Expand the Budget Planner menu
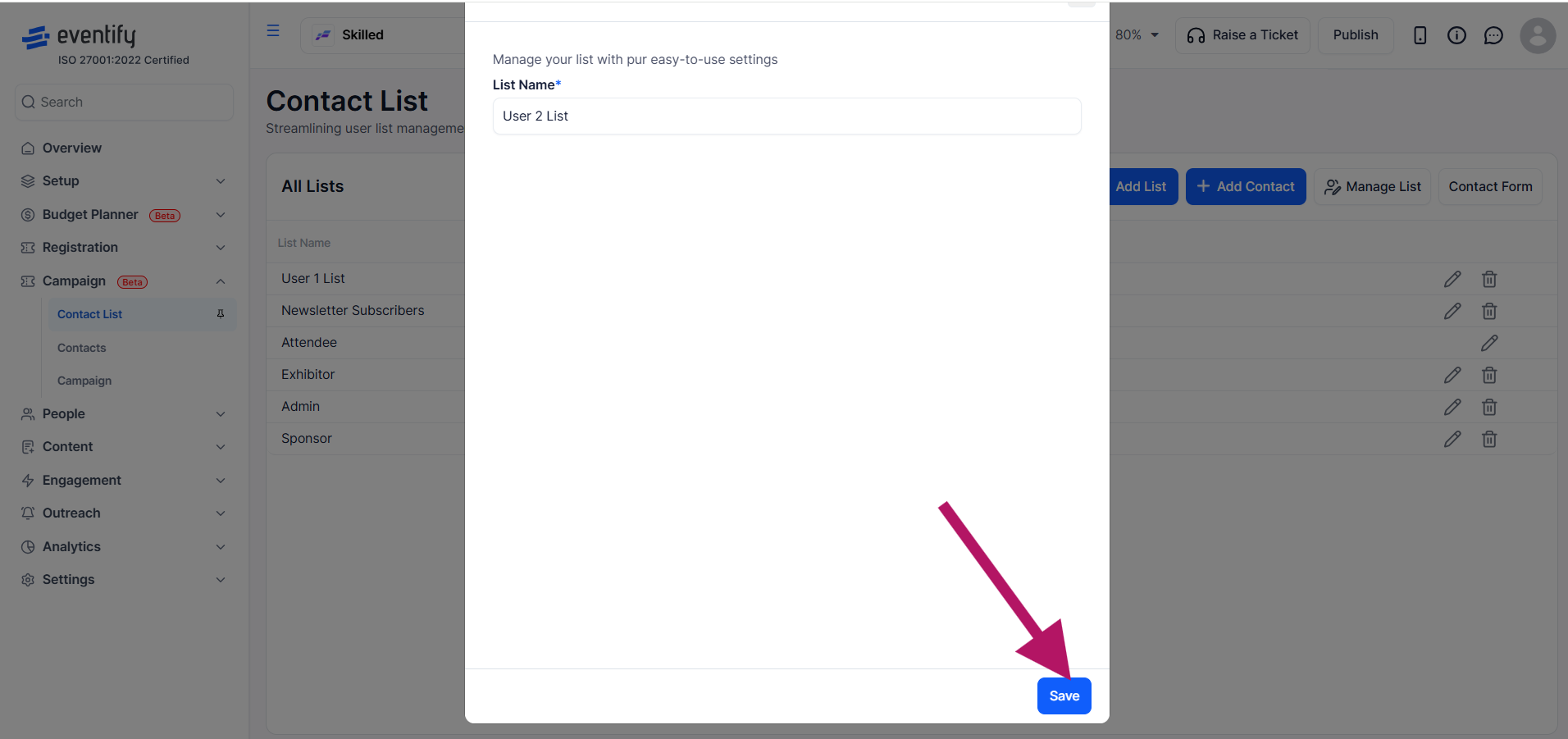 click(x=124, y=215)
